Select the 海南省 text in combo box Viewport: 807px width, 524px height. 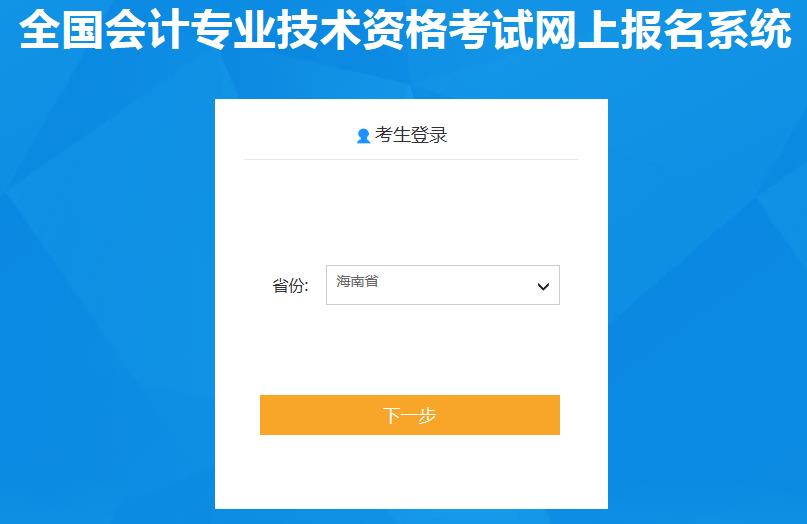click(x=357, y=281)
